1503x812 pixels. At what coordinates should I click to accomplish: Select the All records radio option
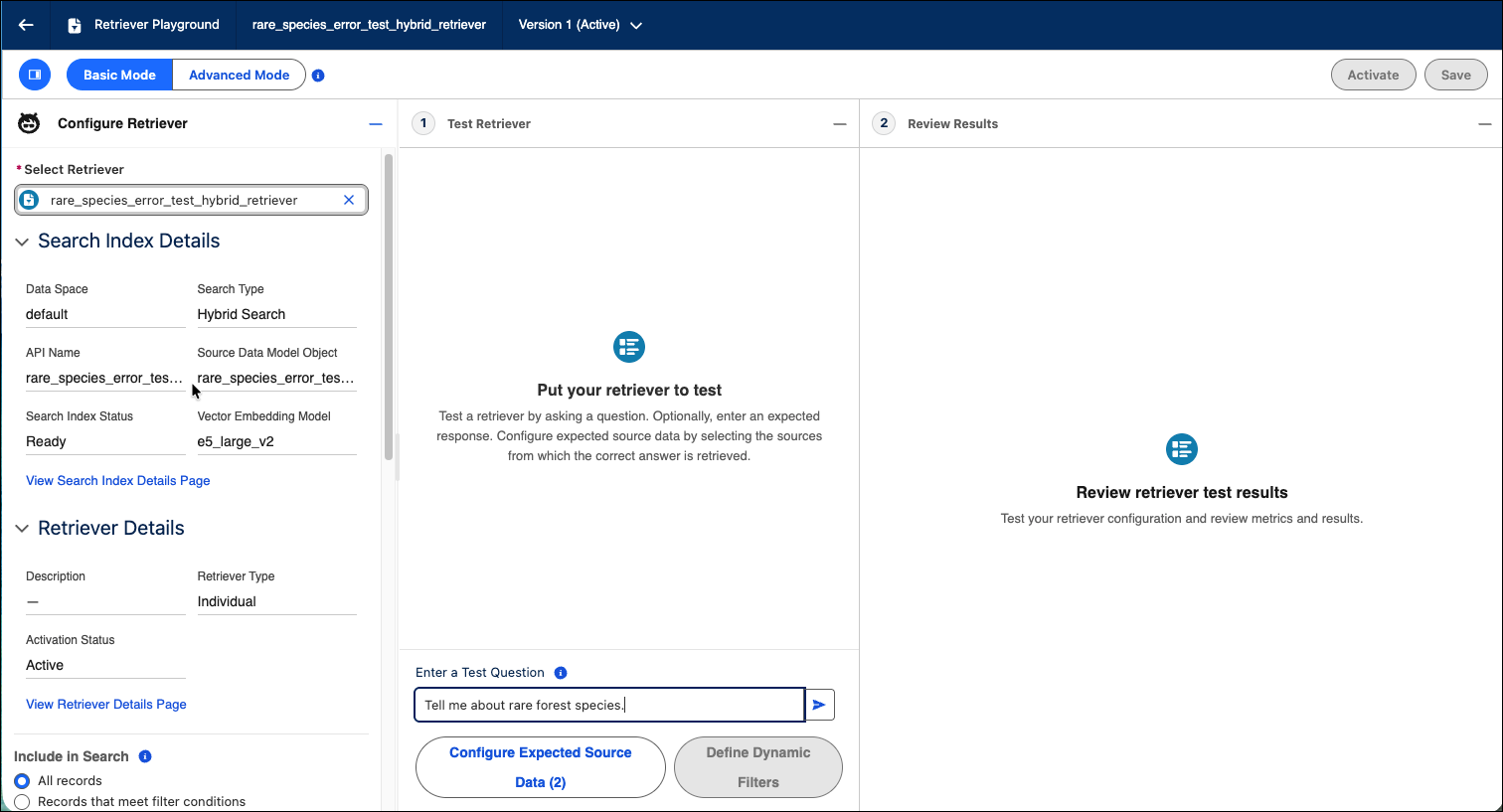click(22, 781)
